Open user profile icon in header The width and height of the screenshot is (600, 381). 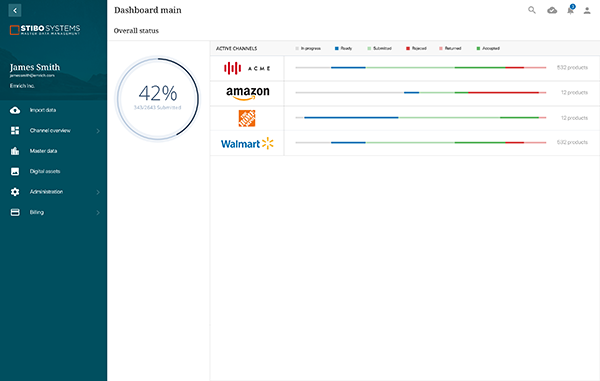[x=587, y=10]
